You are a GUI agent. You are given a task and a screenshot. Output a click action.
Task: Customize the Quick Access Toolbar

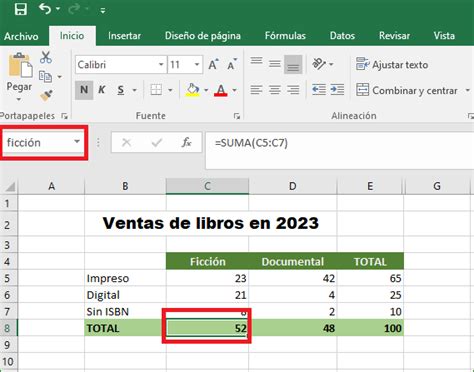(103, 11)
